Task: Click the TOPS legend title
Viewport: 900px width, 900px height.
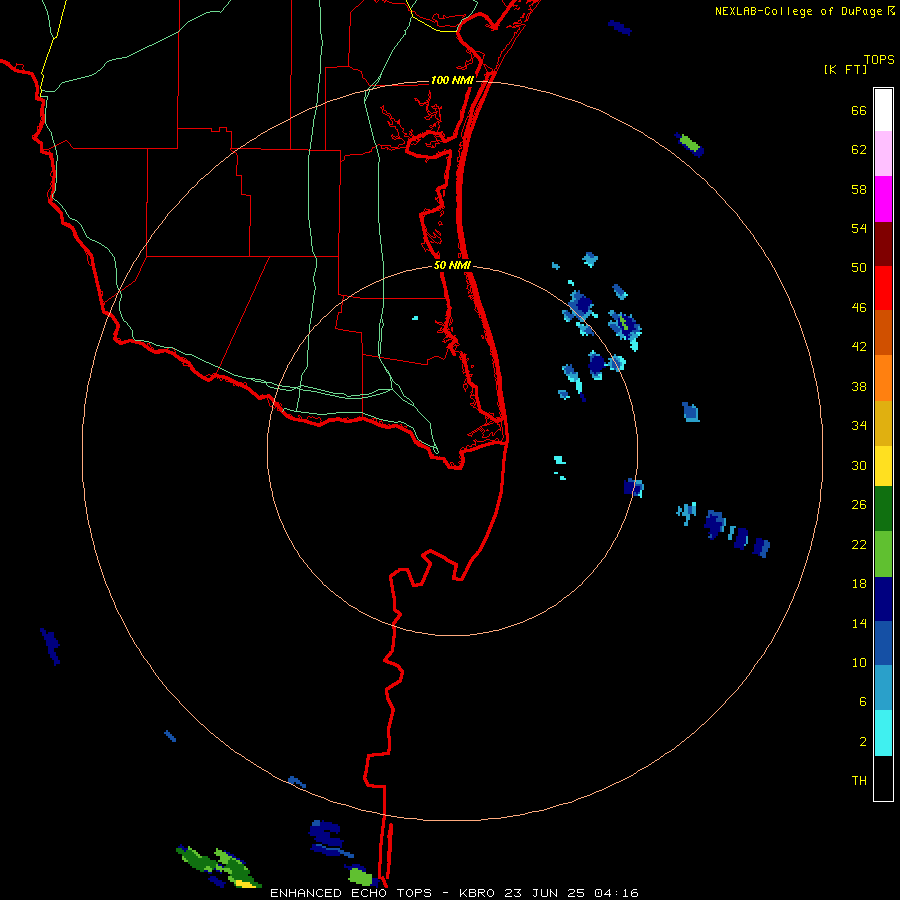Action: coord(879,59)
